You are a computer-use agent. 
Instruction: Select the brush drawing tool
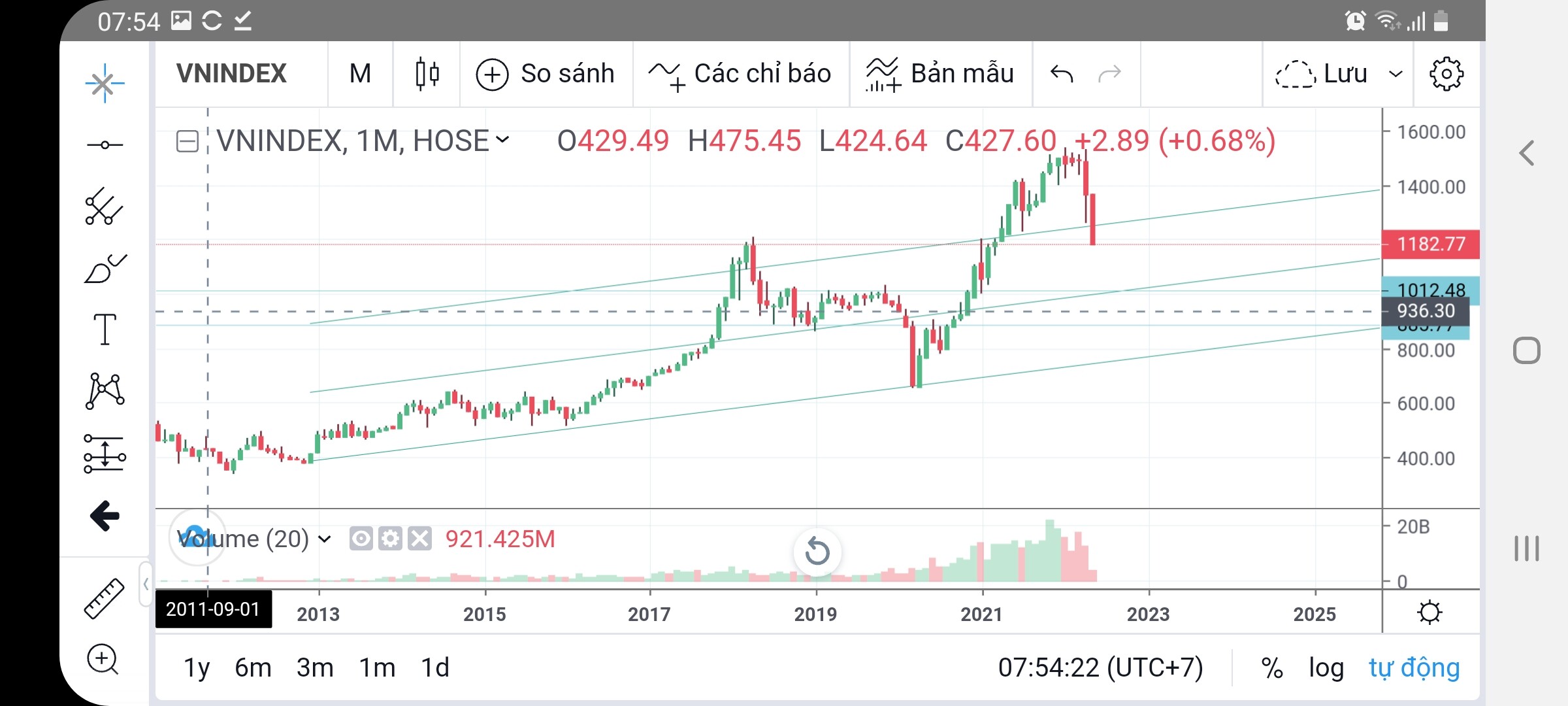click(105, 269)
